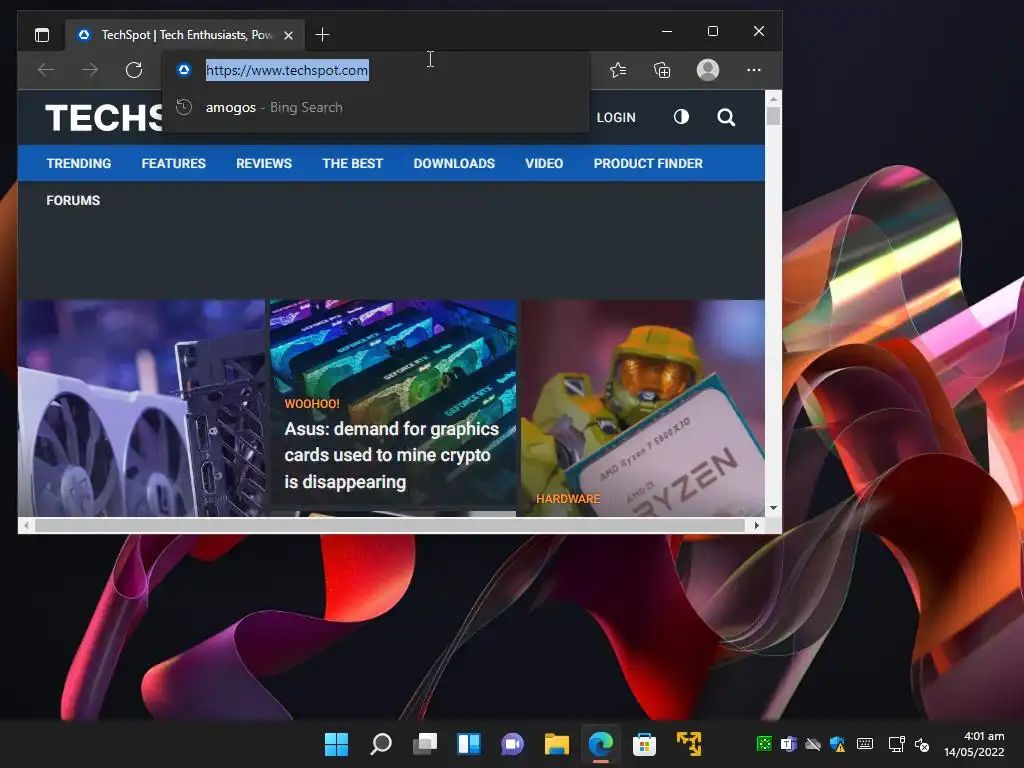Open a new tab with plus button
Viewport: 1024px width, 768px height.
[x=322, y=35]
